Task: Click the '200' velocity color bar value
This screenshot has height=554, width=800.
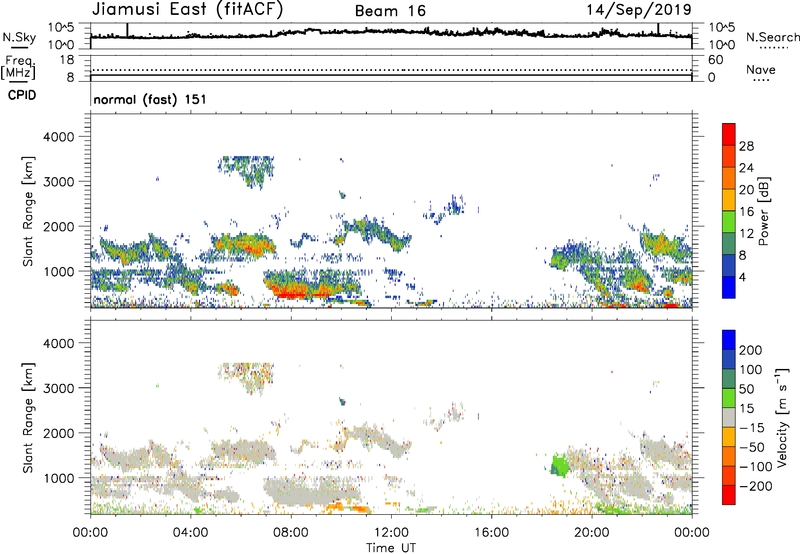Action: [751, 350]
